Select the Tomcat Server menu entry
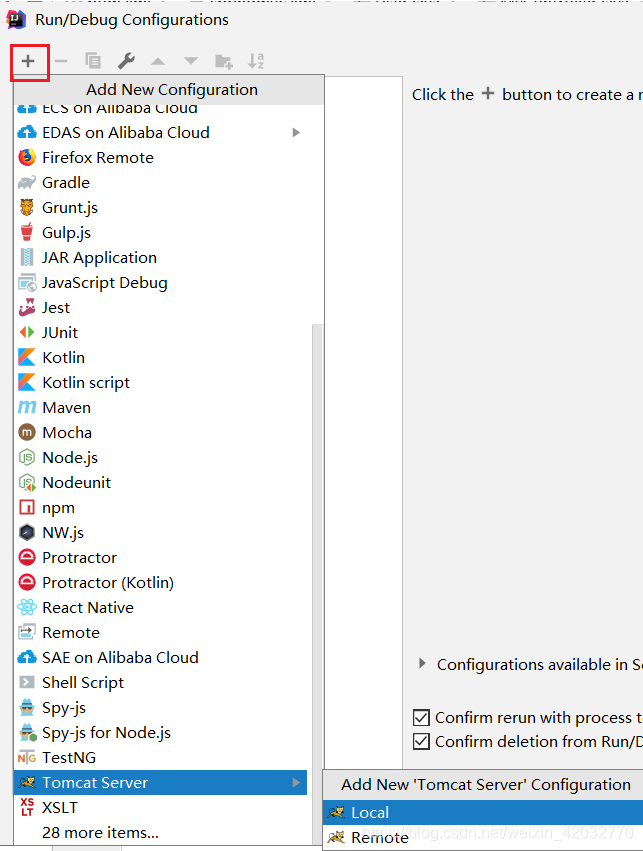This screenshot has height=851, width=643. click(160, 782)
